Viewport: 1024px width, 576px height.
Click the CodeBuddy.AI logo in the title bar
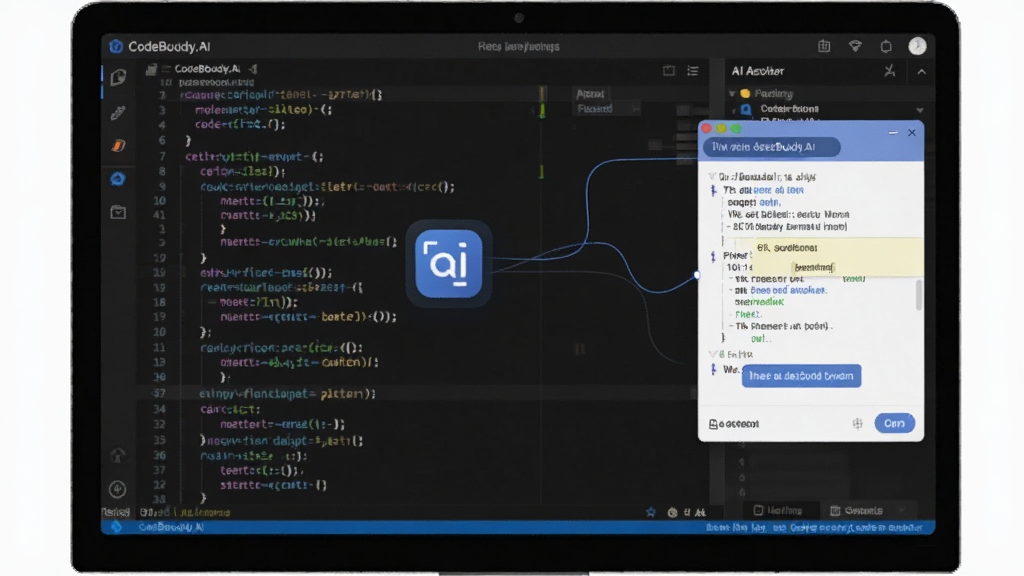pos(116,46)
